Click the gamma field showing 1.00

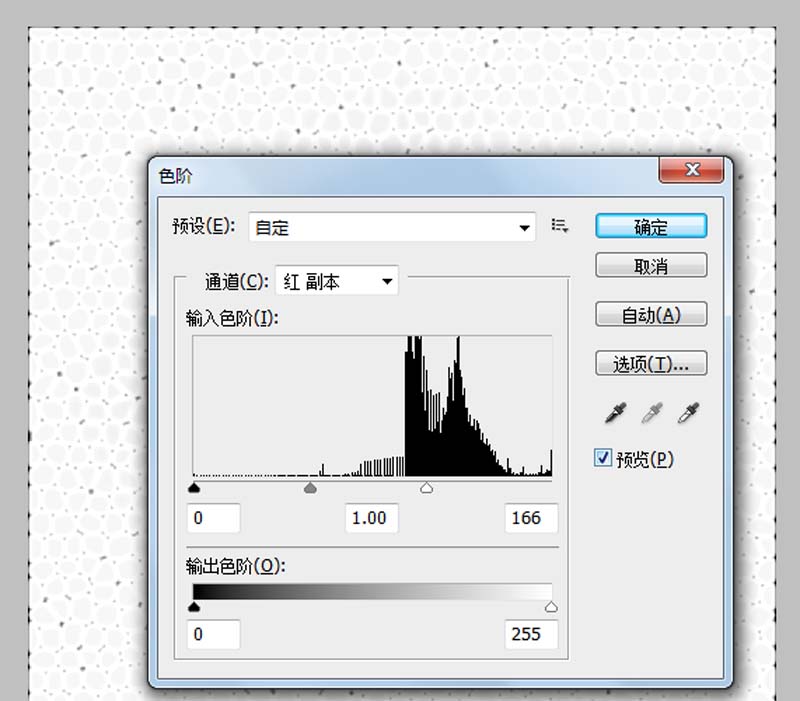tap(371, 518)
